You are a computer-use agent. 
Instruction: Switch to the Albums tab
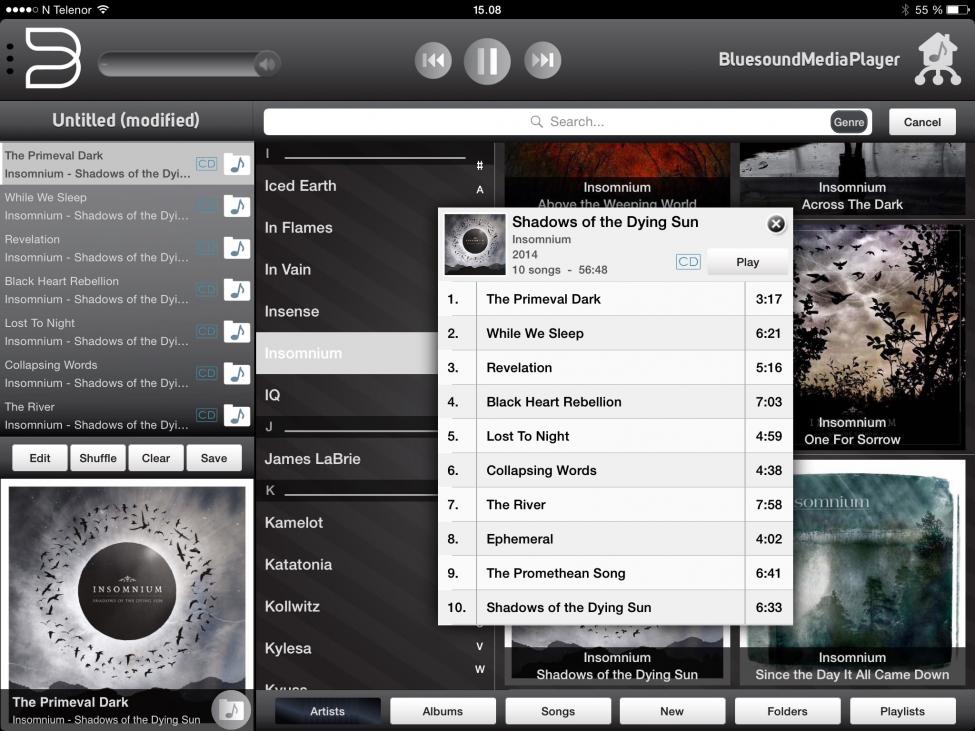443,711
